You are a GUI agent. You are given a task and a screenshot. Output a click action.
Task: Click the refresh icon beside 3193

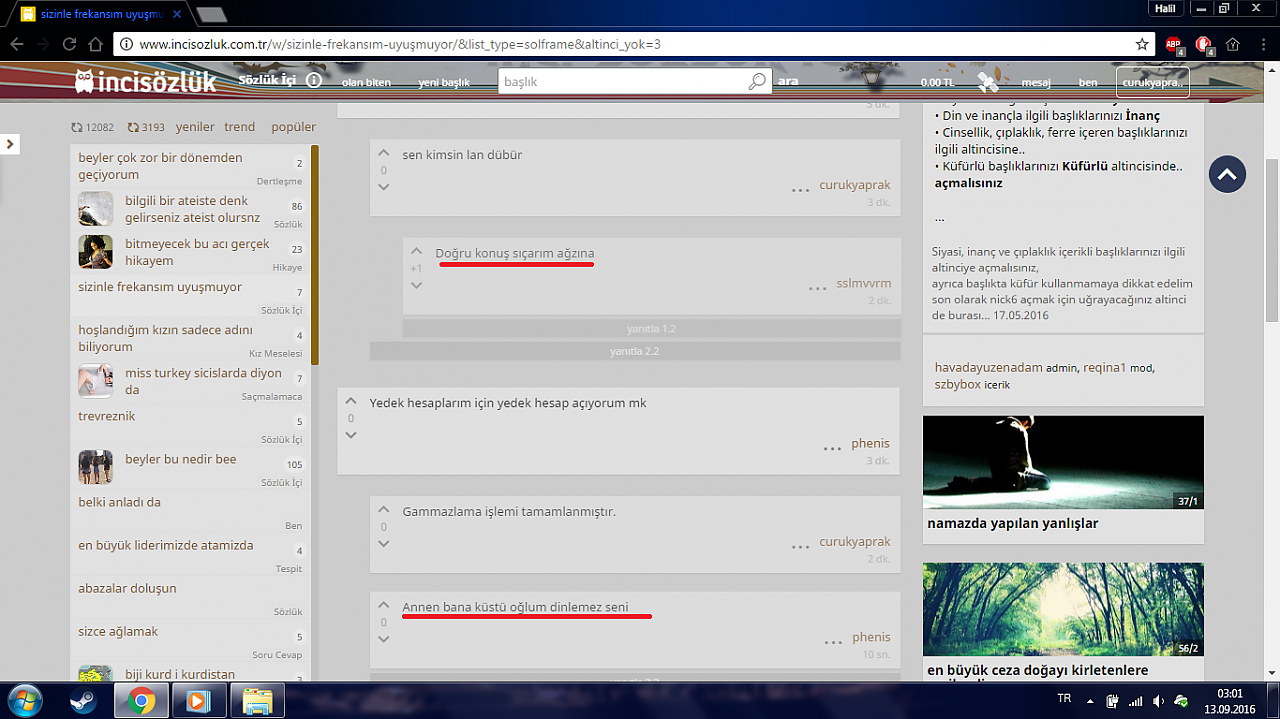[133, 128]
